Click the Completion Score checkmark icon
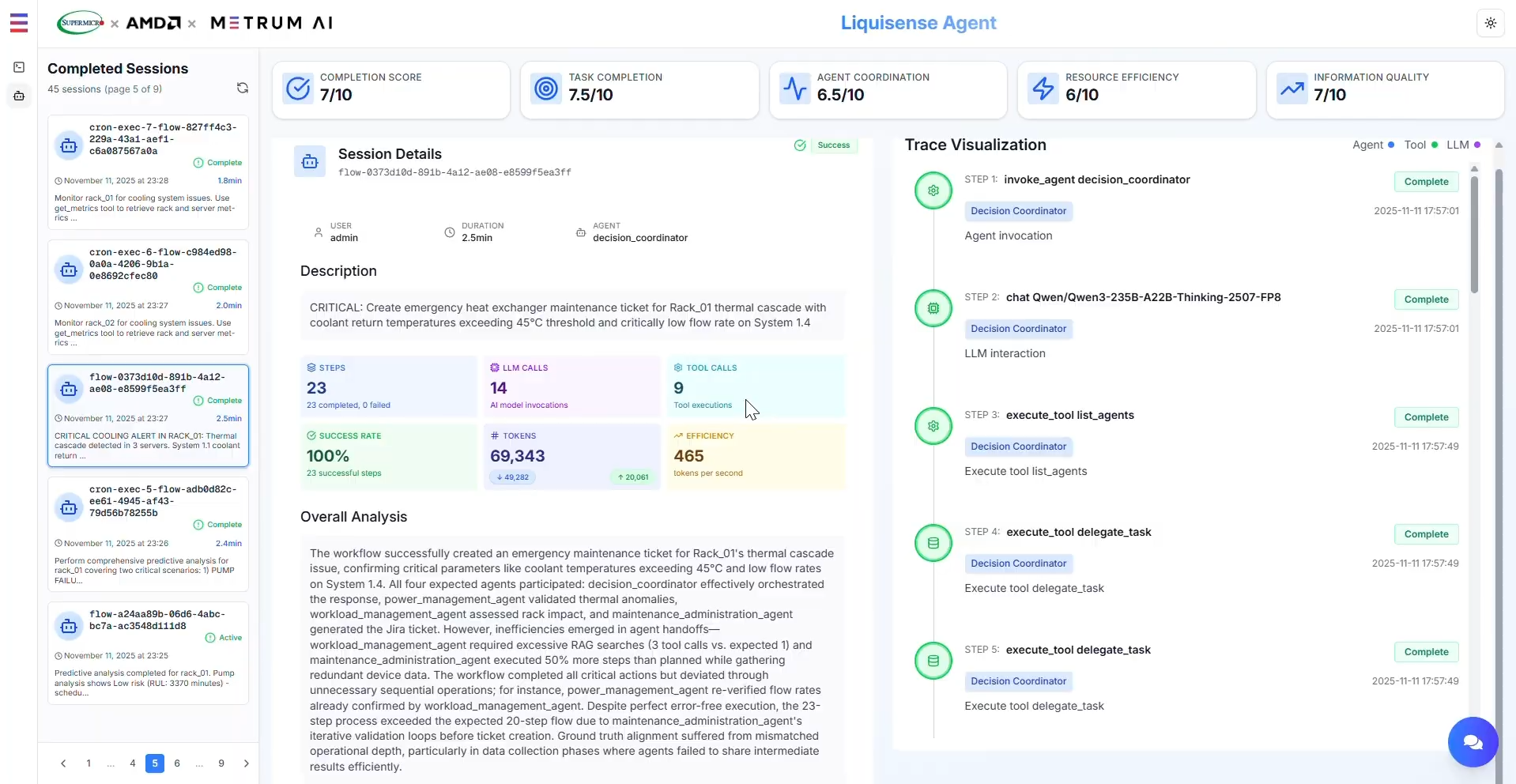The image size is (1516, 784). (x=297, y=88)
